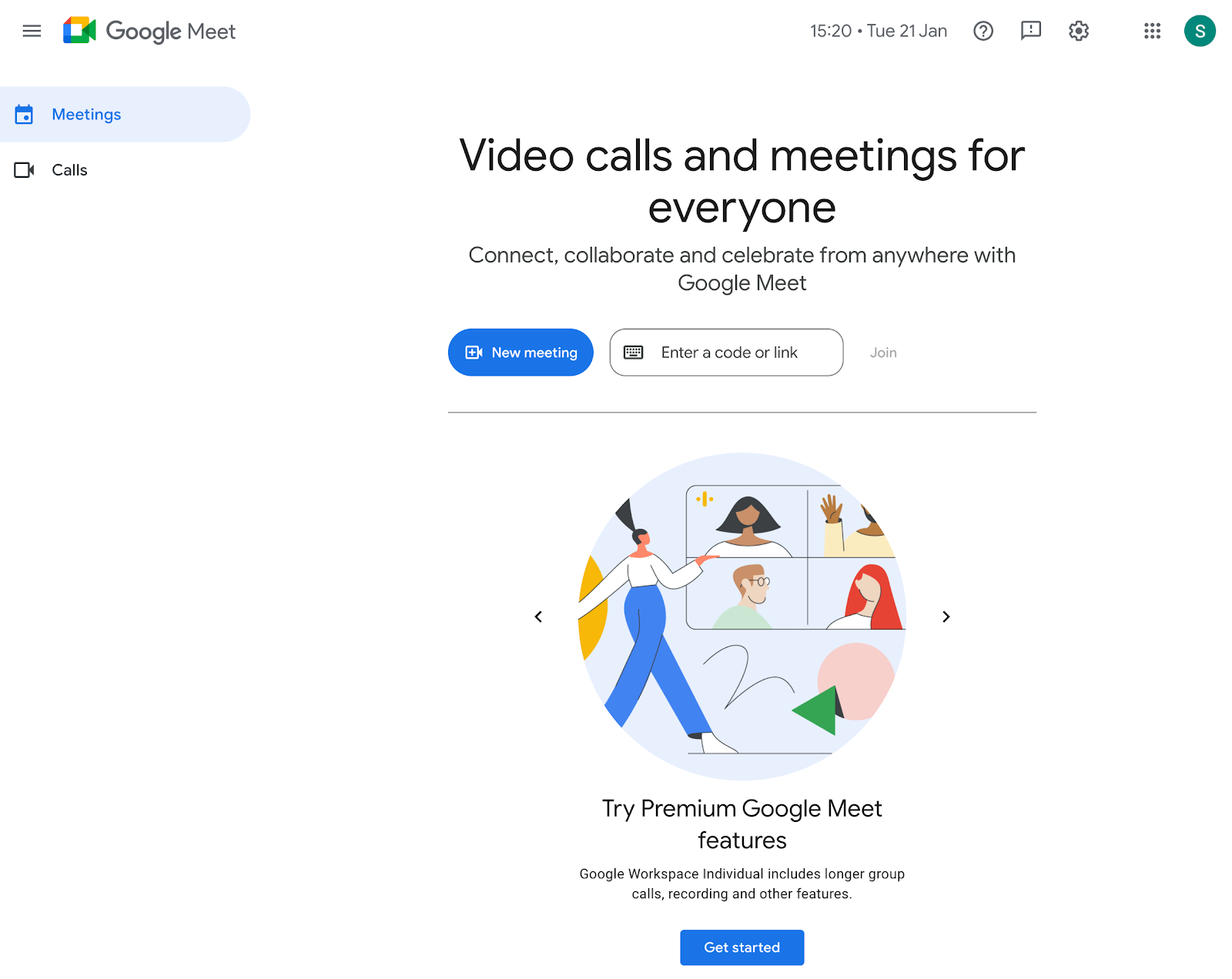Open the hamburger navigation menu
Viewport: 1232px width, 979px height.
(32, 31)
